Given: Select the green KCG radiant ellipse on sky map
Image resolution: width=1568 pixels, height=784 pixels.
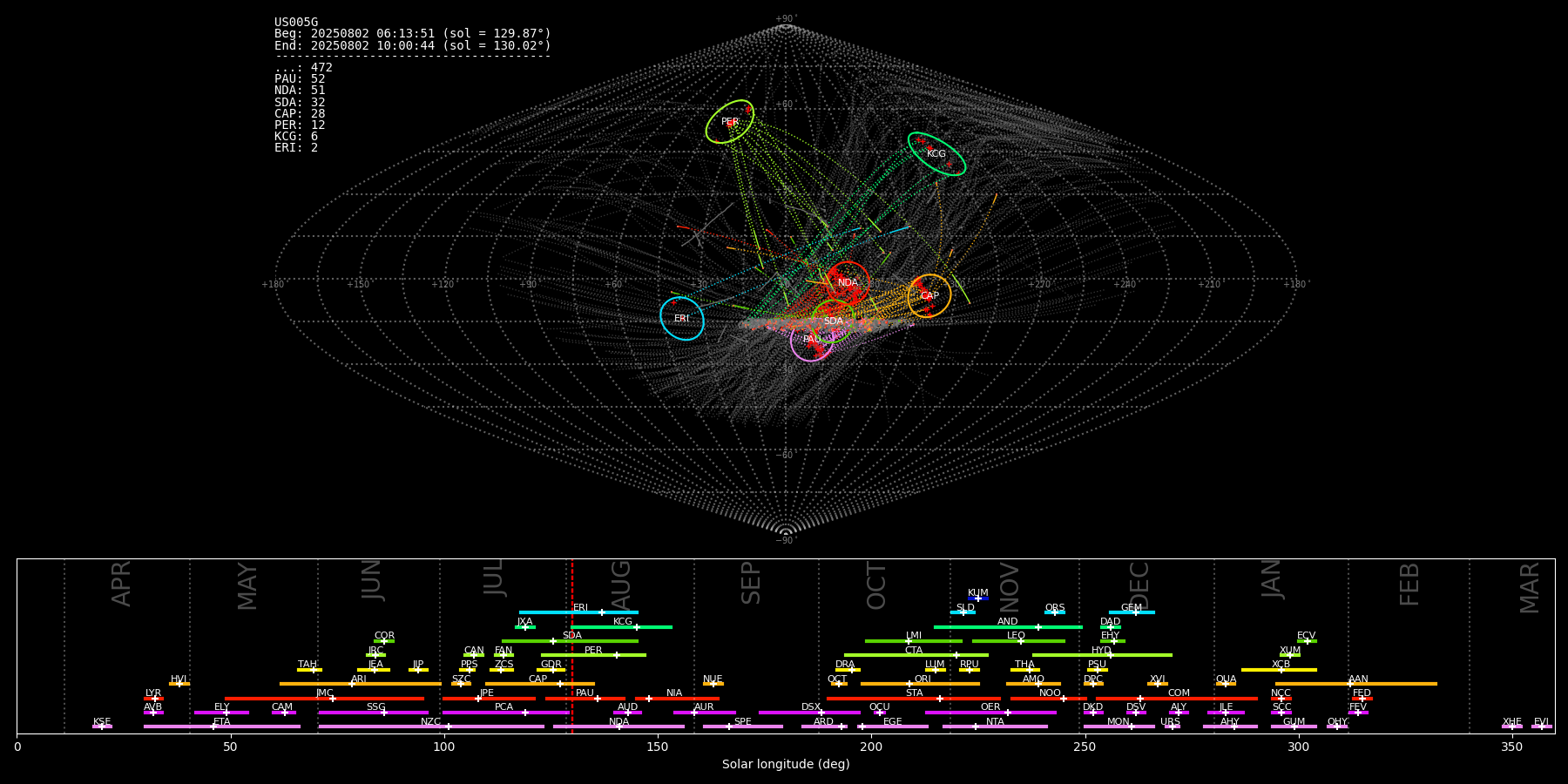Looking at the screenshot, I should [x=936, y=154].
